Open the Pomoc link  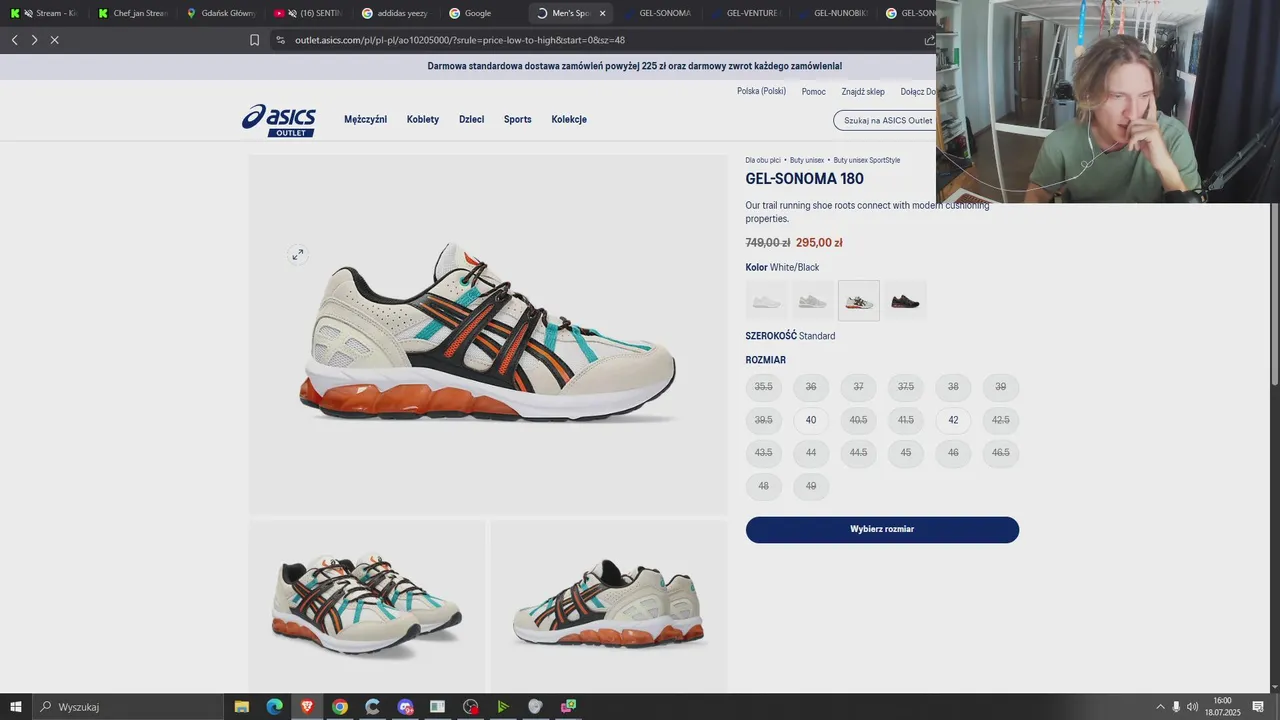813,91
